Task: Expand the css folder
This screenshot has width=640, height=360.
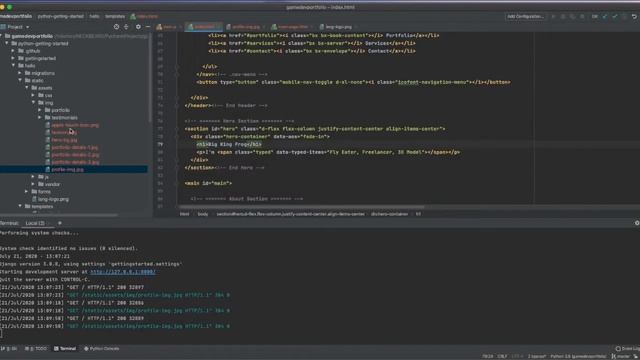Action: (x=33, y=95)
